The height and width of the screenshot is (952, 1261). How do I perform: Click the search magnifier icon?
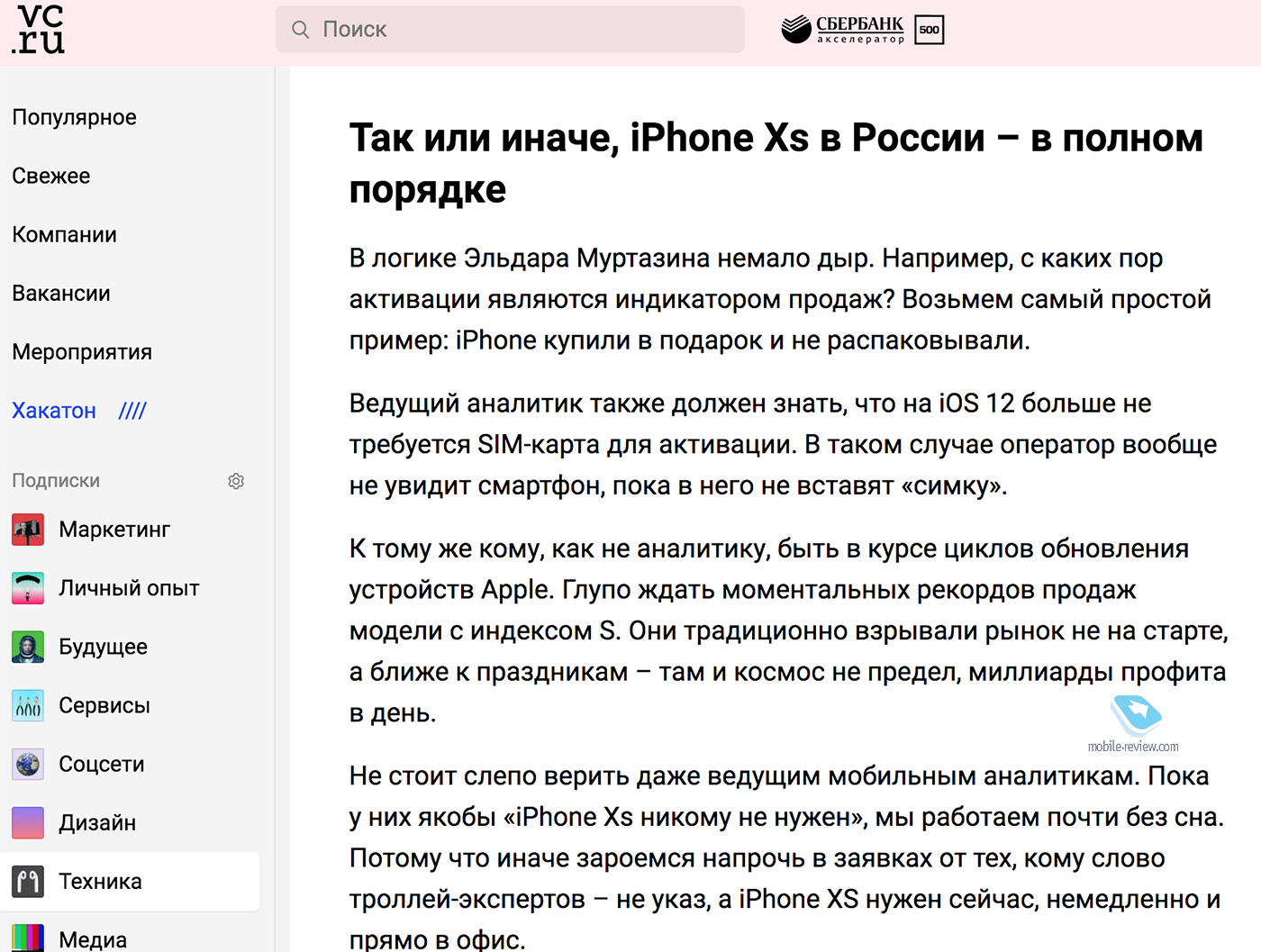click(x=301, y=30)
